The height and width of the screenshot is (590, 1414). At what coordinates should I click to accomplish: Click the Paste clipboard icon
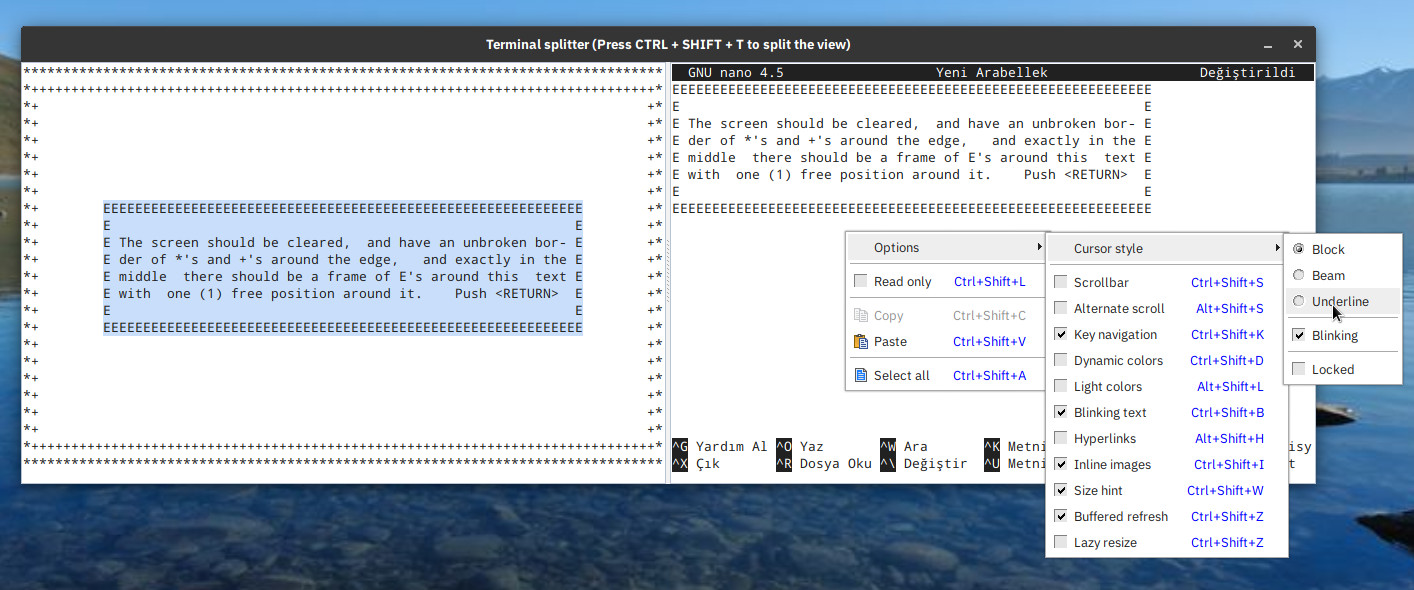[860, 342]
